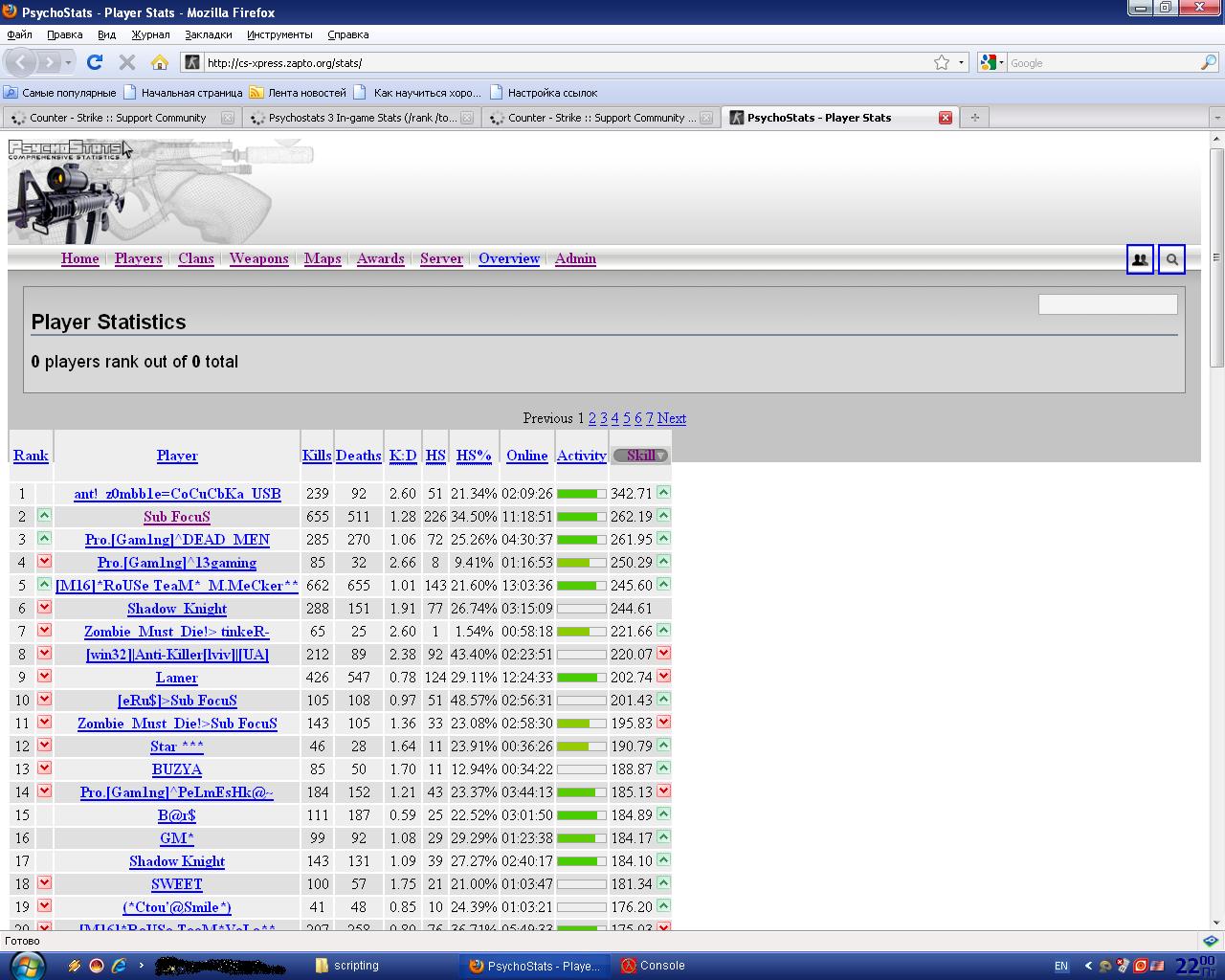The width and height of the screenshot is (1225, 980).
Task: Click the red rank arrow beside SWEET
Action: click(x=44, y=882)
